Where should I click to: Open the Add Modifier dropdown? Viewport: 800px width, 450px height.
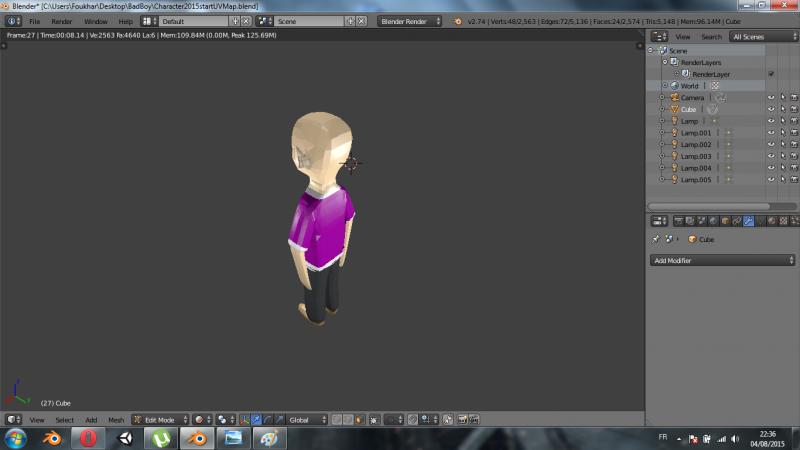[722, 260]
